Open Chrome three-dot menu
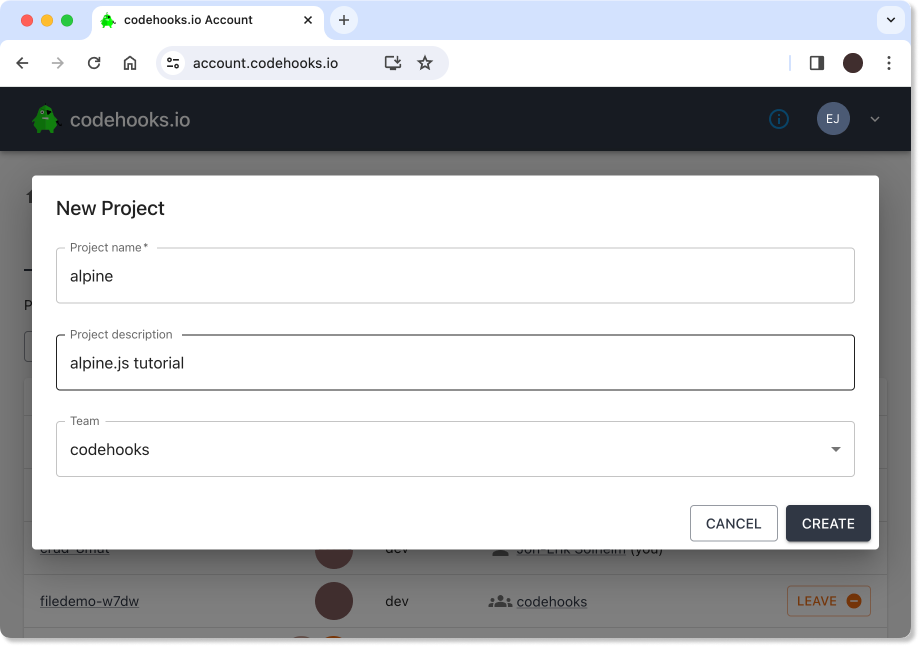Image resolution: width=919 pixels, height=646 pixels. pos(889,63)
